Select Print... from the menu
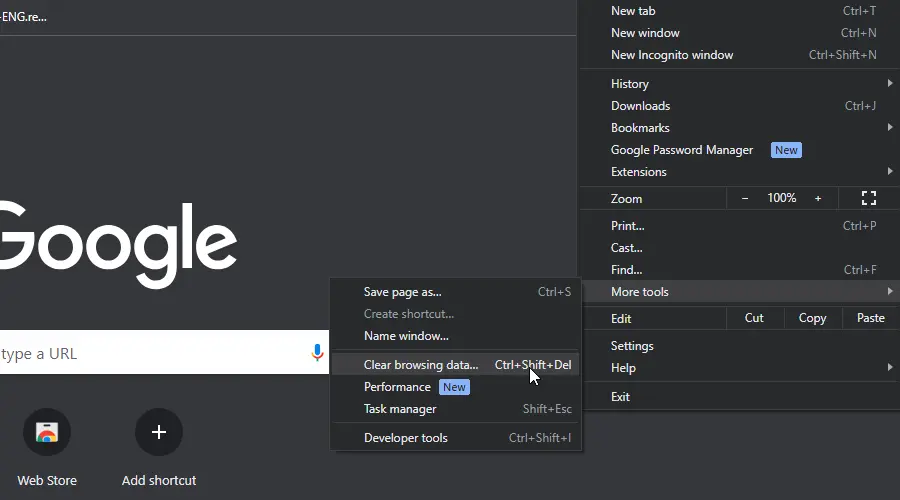 740,226
